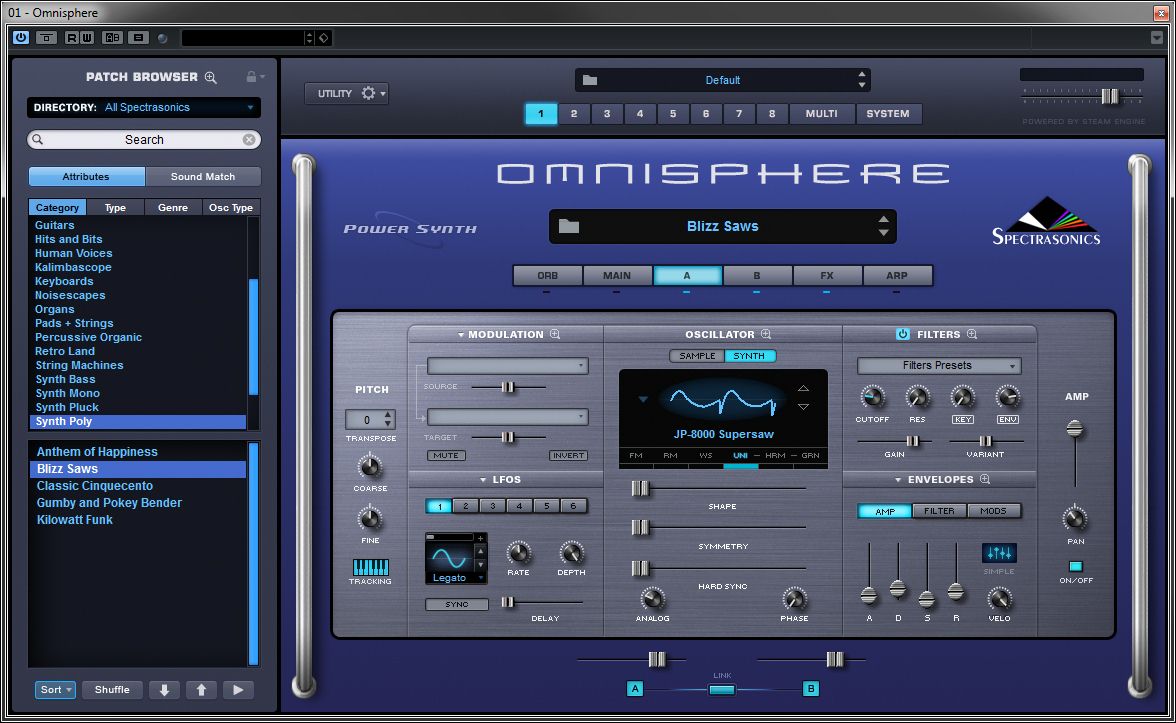Toggle the filter KEY button

tap(962, 419)
